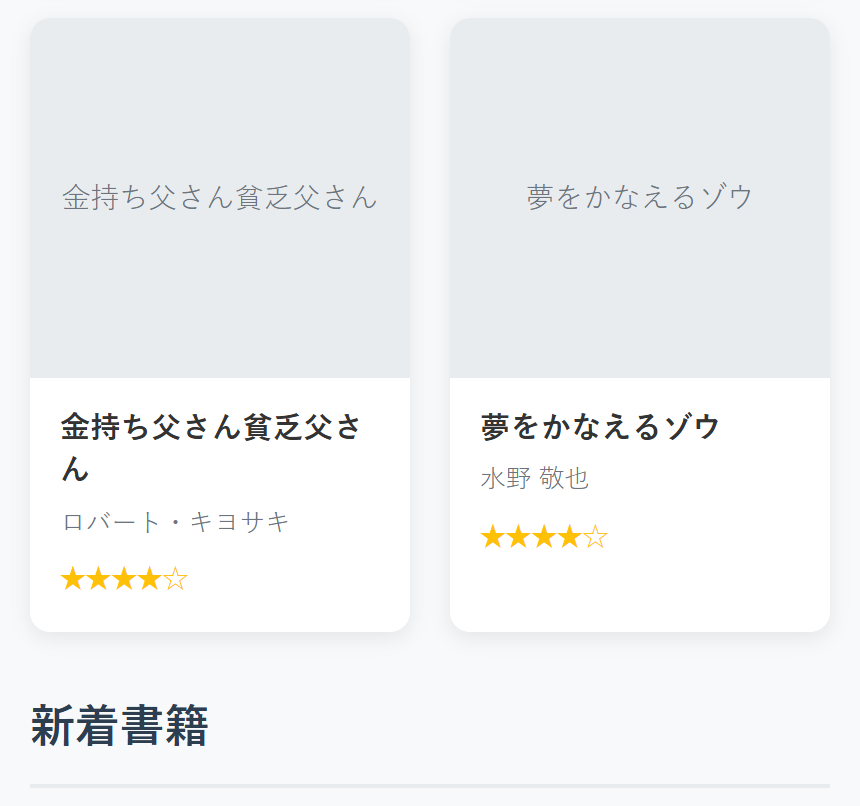This screenshot has width=860, height=806.
Task: Click first star of 金持ち父さん貧乏父さん rating
Action: [73, 579]
